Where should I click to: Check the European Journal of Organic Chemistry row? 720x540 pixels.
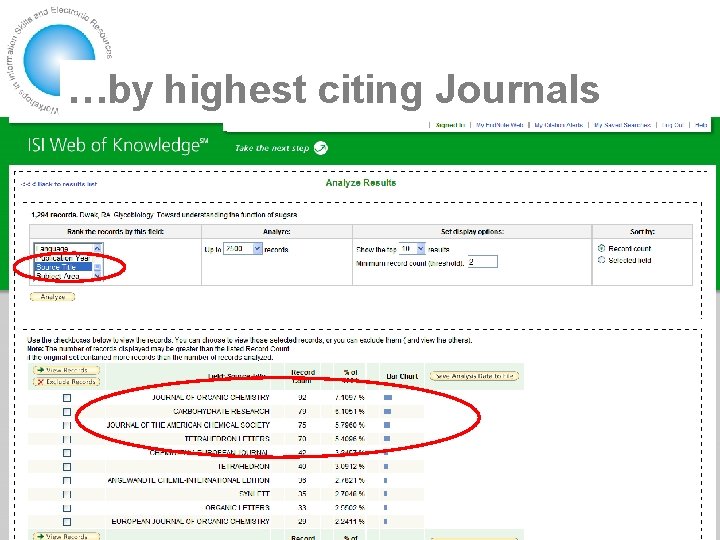[67, 522]
